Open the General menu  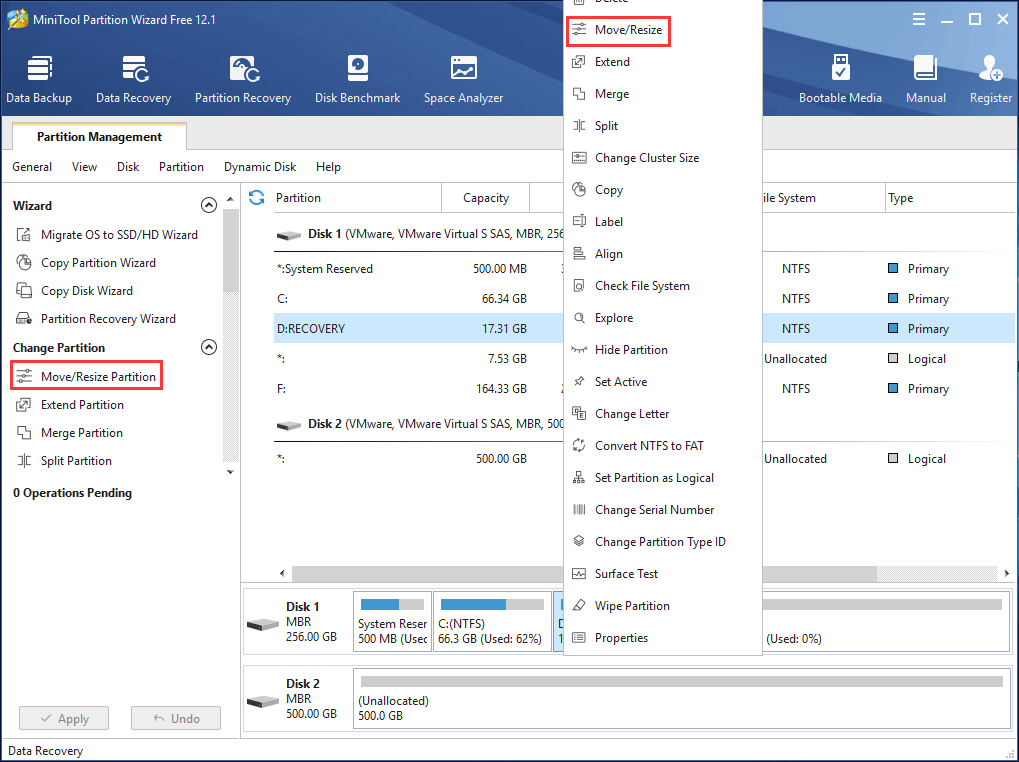click(x=32, y=167)
